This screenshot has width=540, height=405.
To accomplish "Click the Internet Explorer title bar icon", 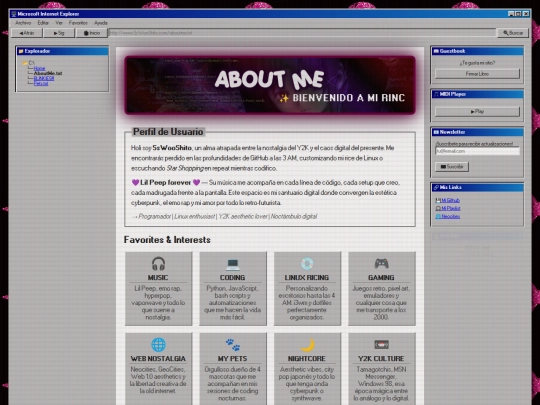I will 14,14.
